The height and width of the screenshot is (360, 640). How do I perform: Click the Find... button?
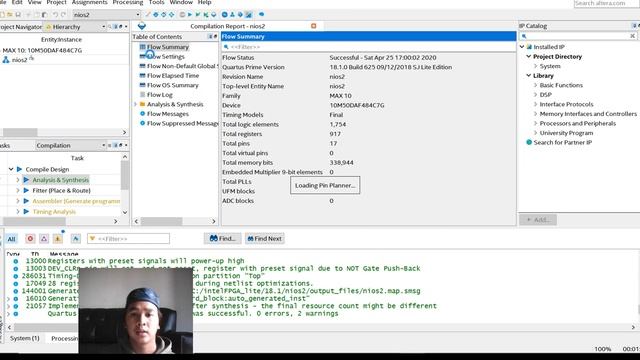[x=222, y=238]
